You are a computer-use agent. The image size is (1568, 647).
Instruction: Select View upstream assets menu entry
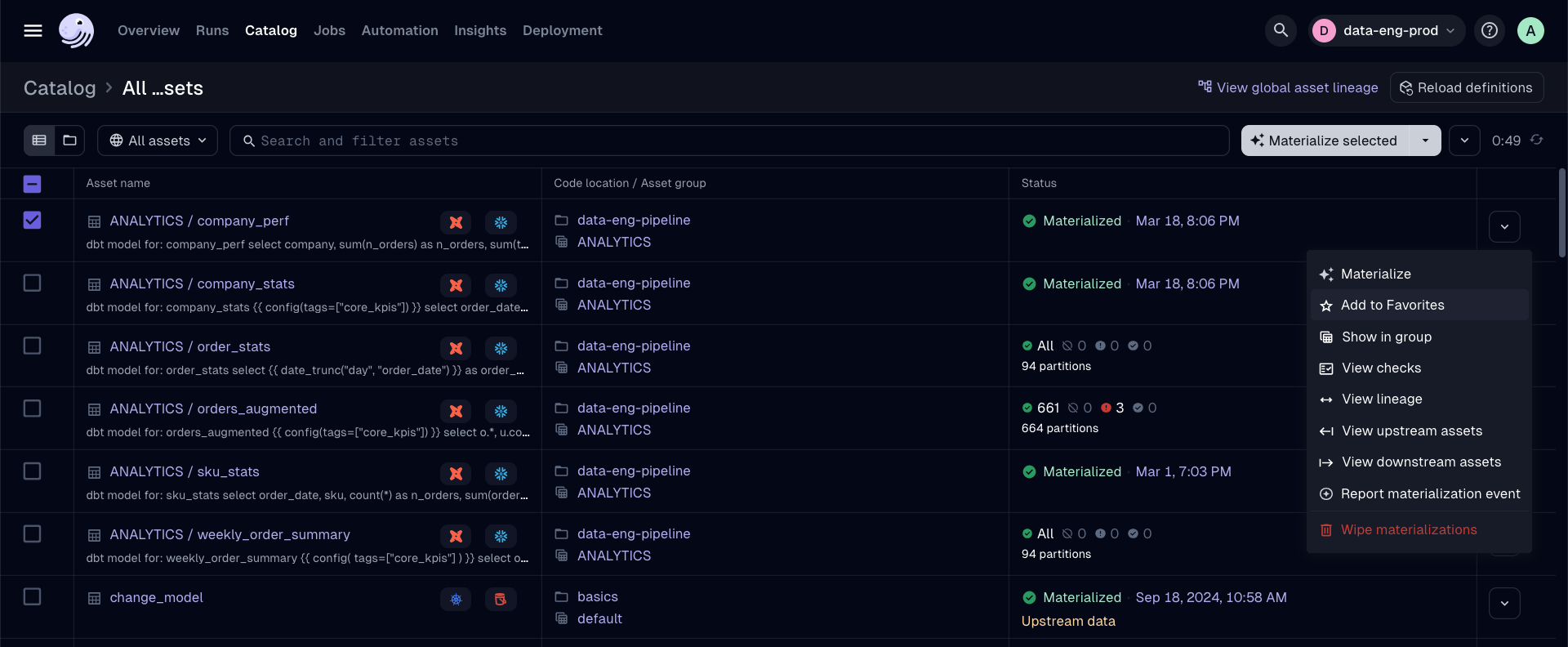coord(1419,431)
